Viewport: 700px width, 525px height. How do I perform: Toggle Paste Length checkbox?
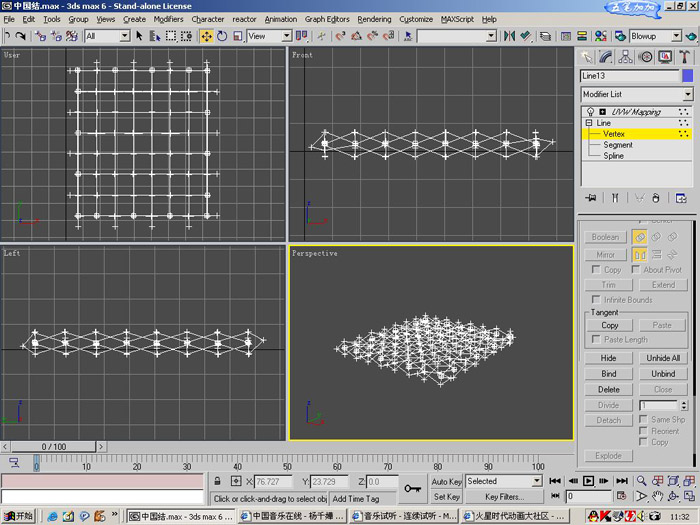(x=596, y=339)
